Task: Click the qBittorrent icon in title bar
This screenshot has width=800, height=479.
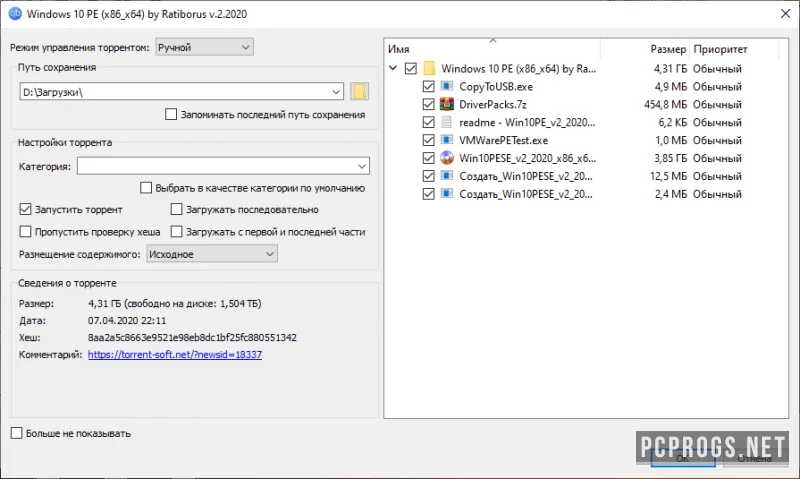Action: (15, 14)
